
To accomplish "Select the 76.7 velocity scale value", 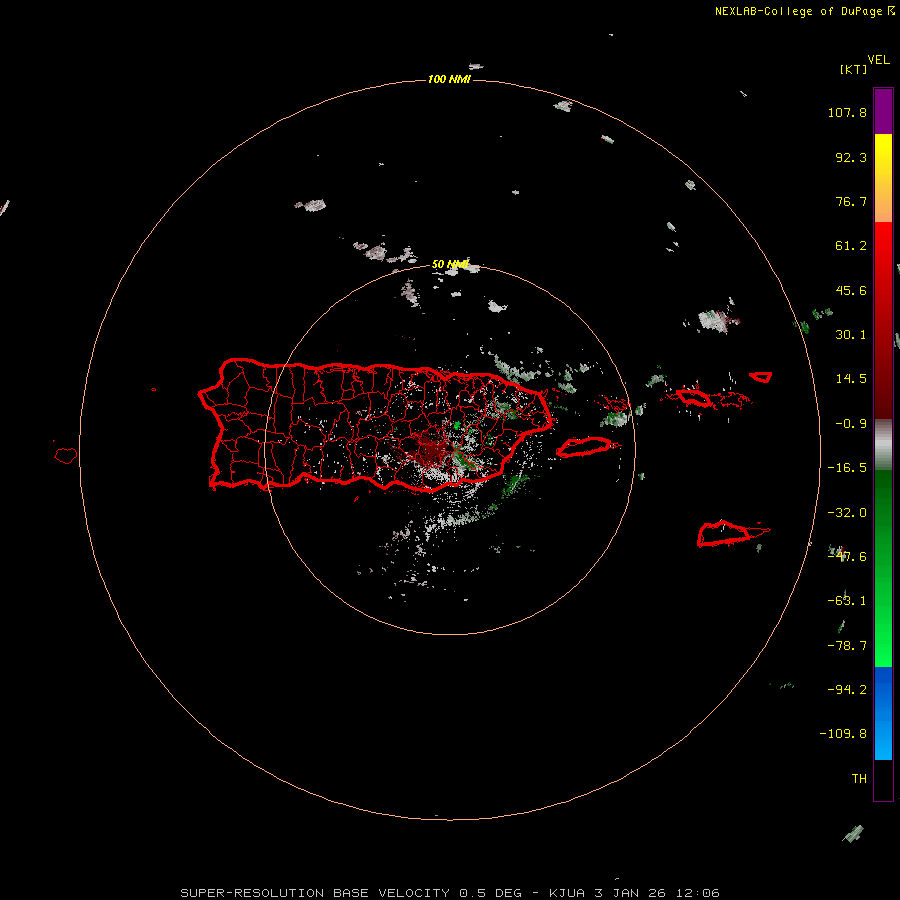I will 851,201.
